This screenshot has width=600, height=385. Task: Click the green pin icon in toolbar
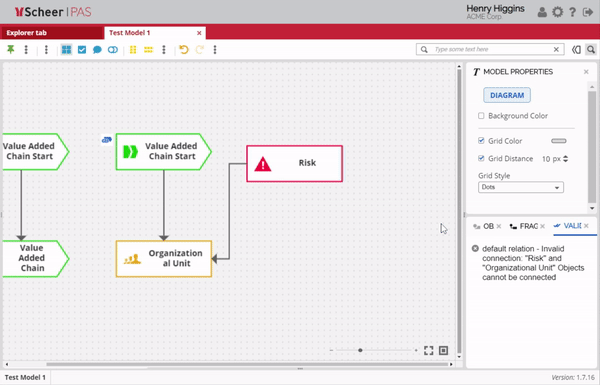pos(11,49)
